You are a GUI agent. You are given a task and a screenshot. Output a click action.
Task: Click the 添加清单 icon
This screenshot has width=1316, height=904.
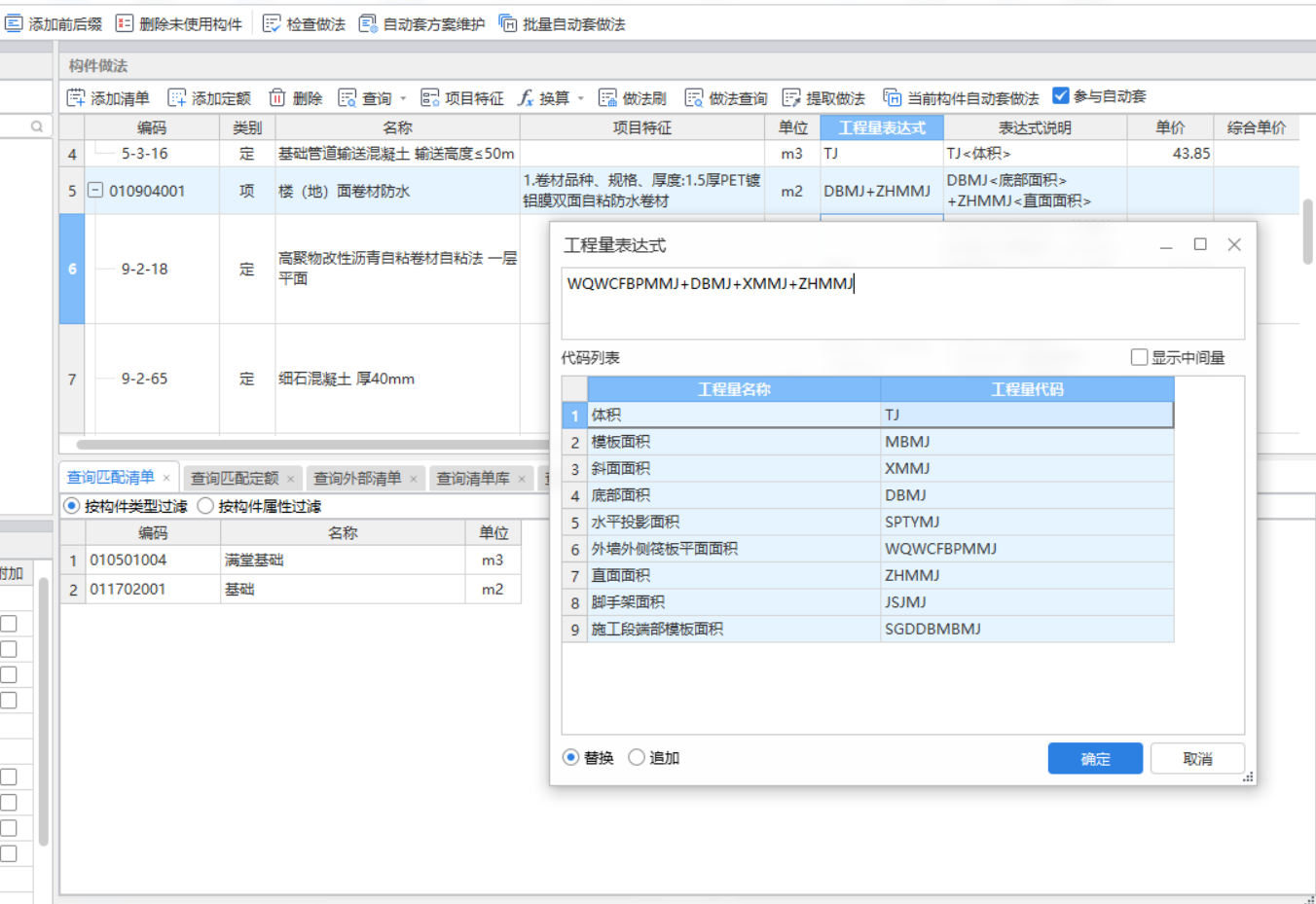pyautogui.click(x=76, y=97)
